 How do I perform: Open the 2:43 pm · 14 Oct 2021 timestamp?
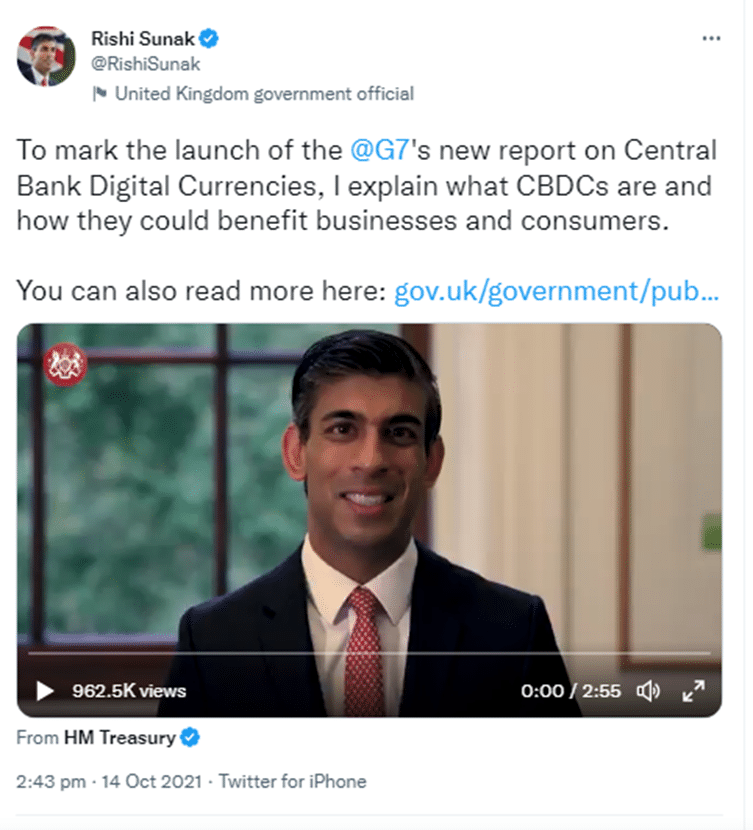pyautogui.click(x=109, y=781)
